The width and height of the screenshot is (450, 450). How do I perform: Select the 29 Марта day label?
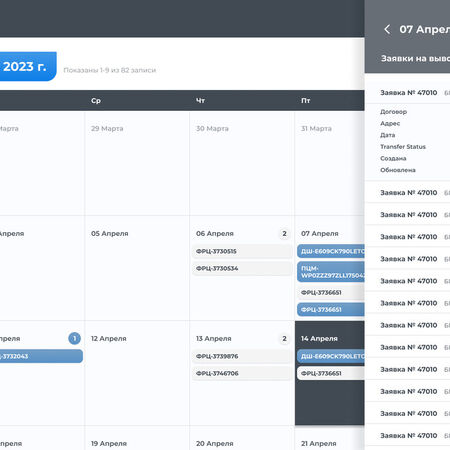(107, 128)
